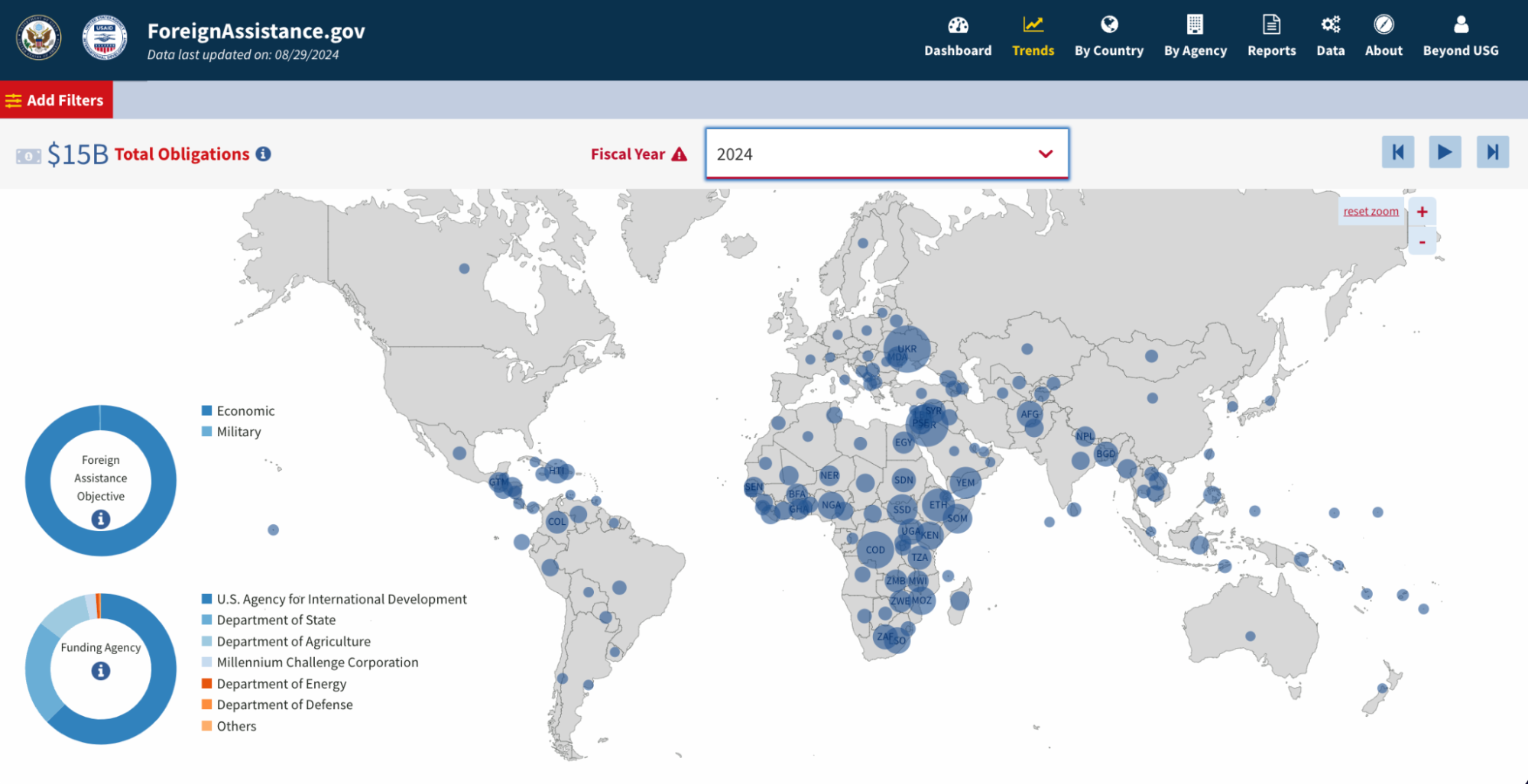Open Total Obligations info icon
The image size is (1528, 784).
pyautogui.click(x=264, y=154)
